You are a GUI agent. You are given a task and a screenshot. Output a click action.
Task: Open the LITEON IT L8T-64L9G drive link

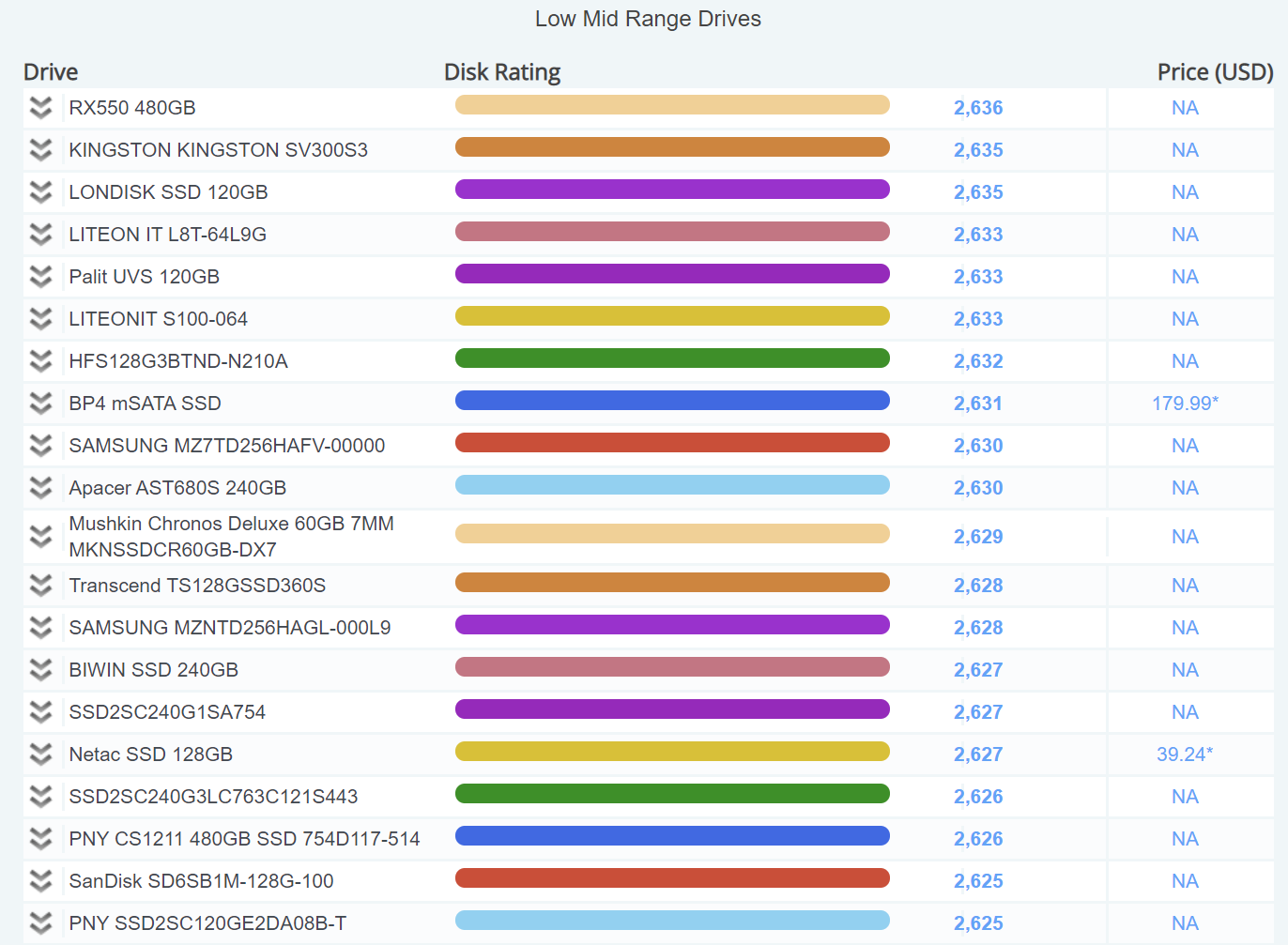coord(167,235)
